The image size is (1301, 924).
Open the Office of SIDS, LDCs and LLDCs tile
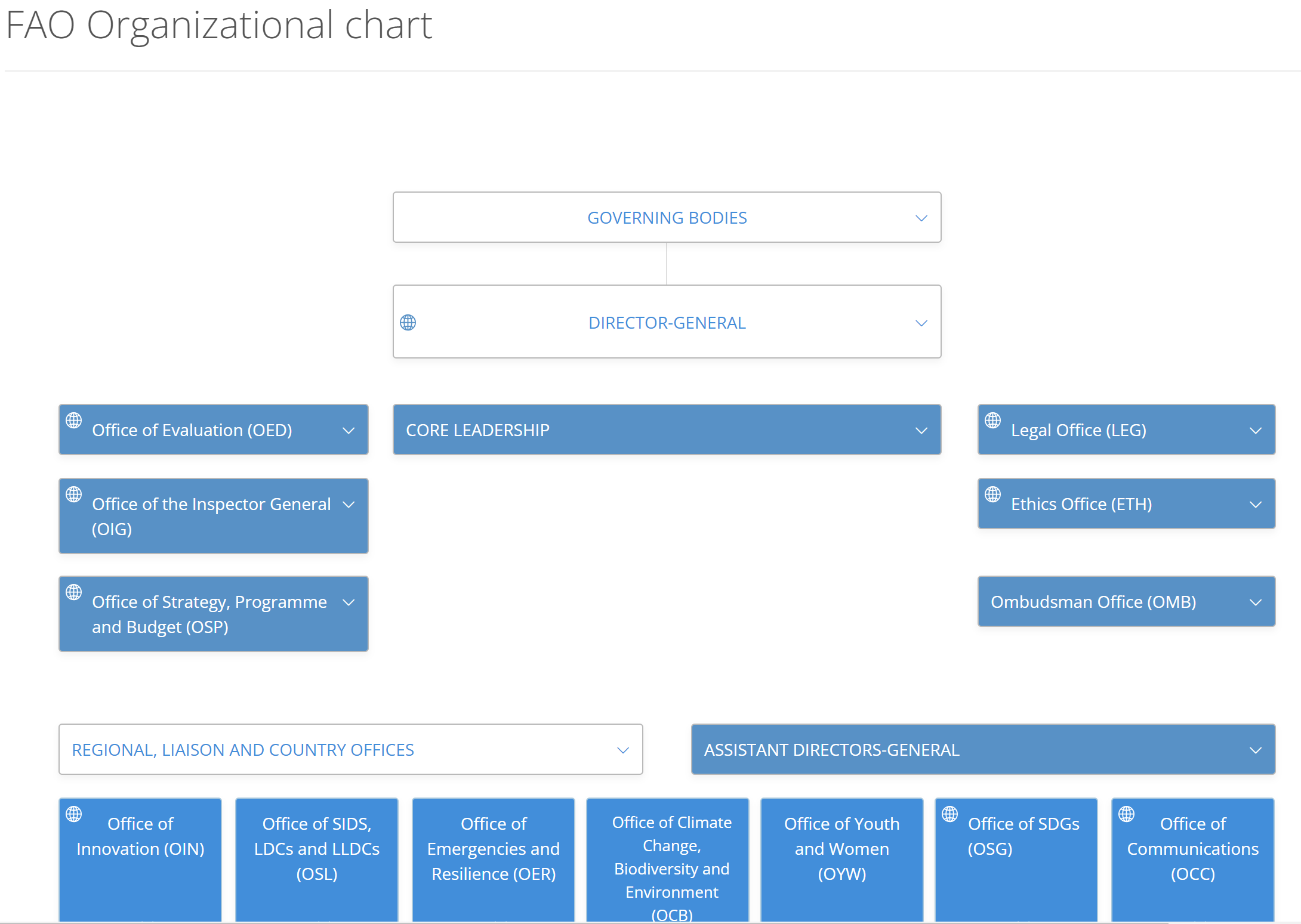click(x=317, y=860)
